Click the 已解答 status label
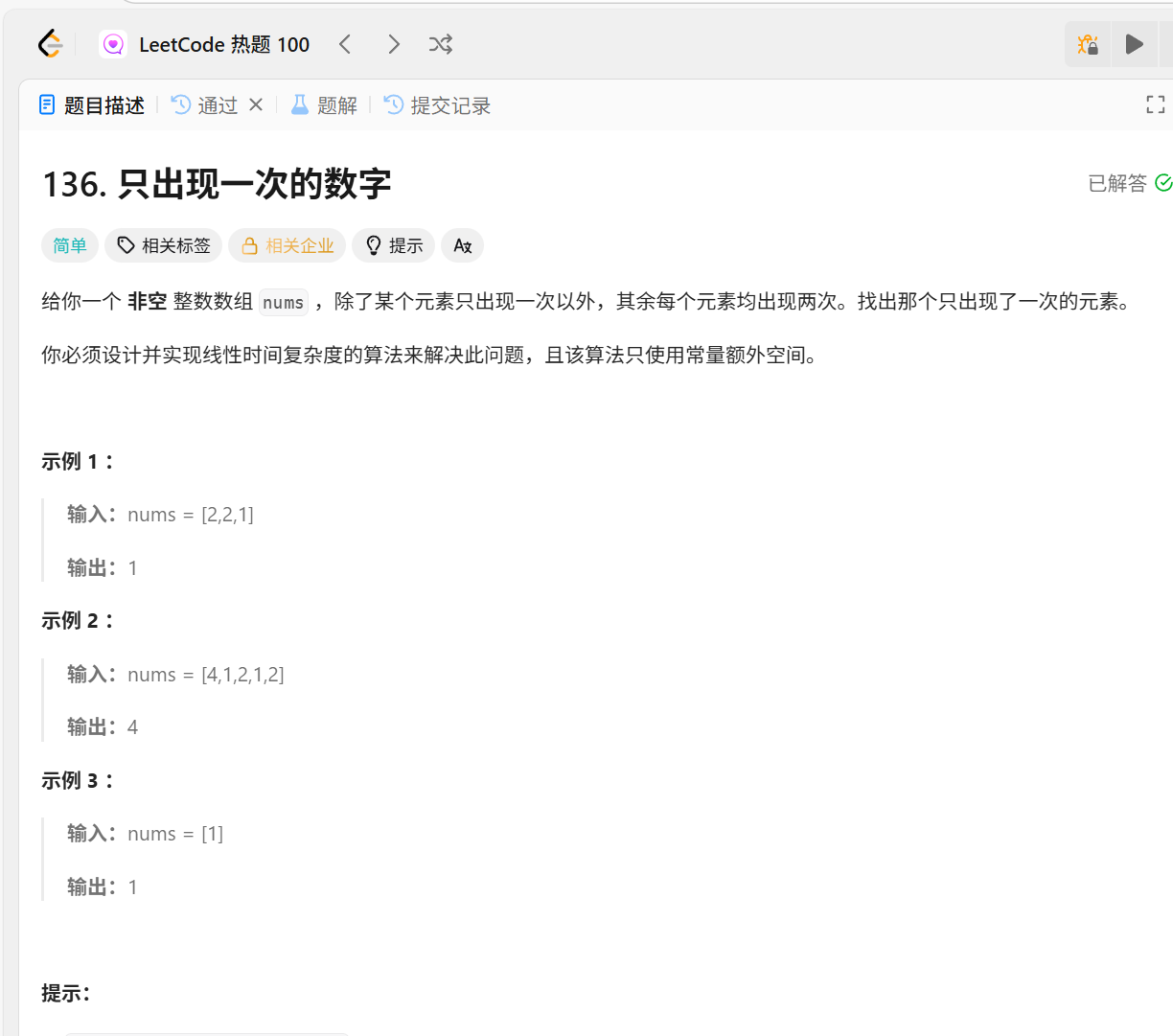This screenshot has height=1036, width=1173. coord(1117,183)
